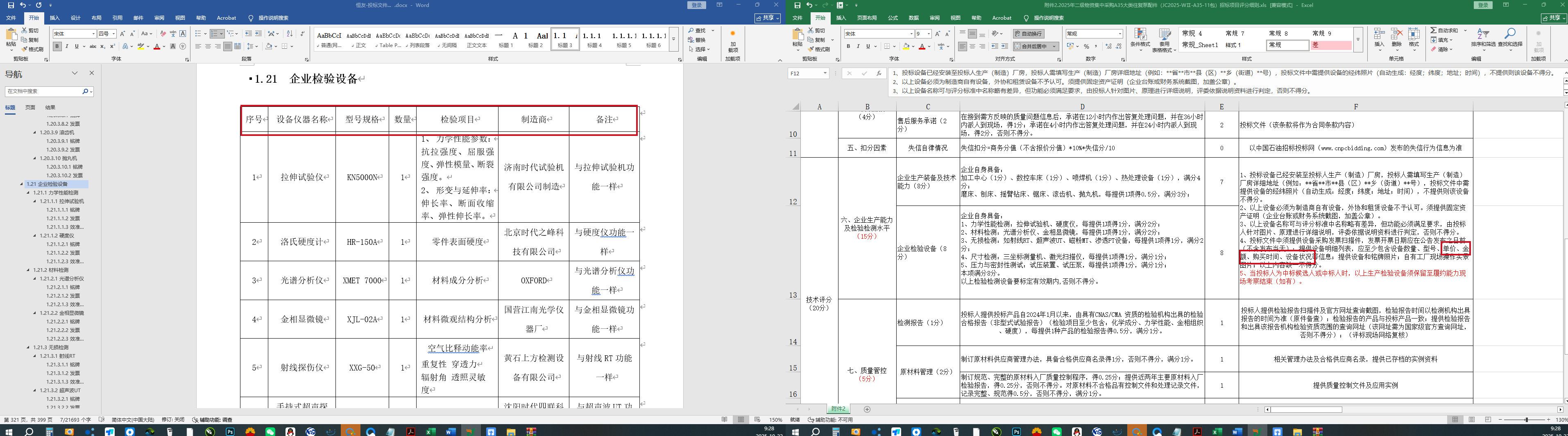Increase decimal places in Excel number group
This screenshot has height=436, width=1568.
(1108, 46)
